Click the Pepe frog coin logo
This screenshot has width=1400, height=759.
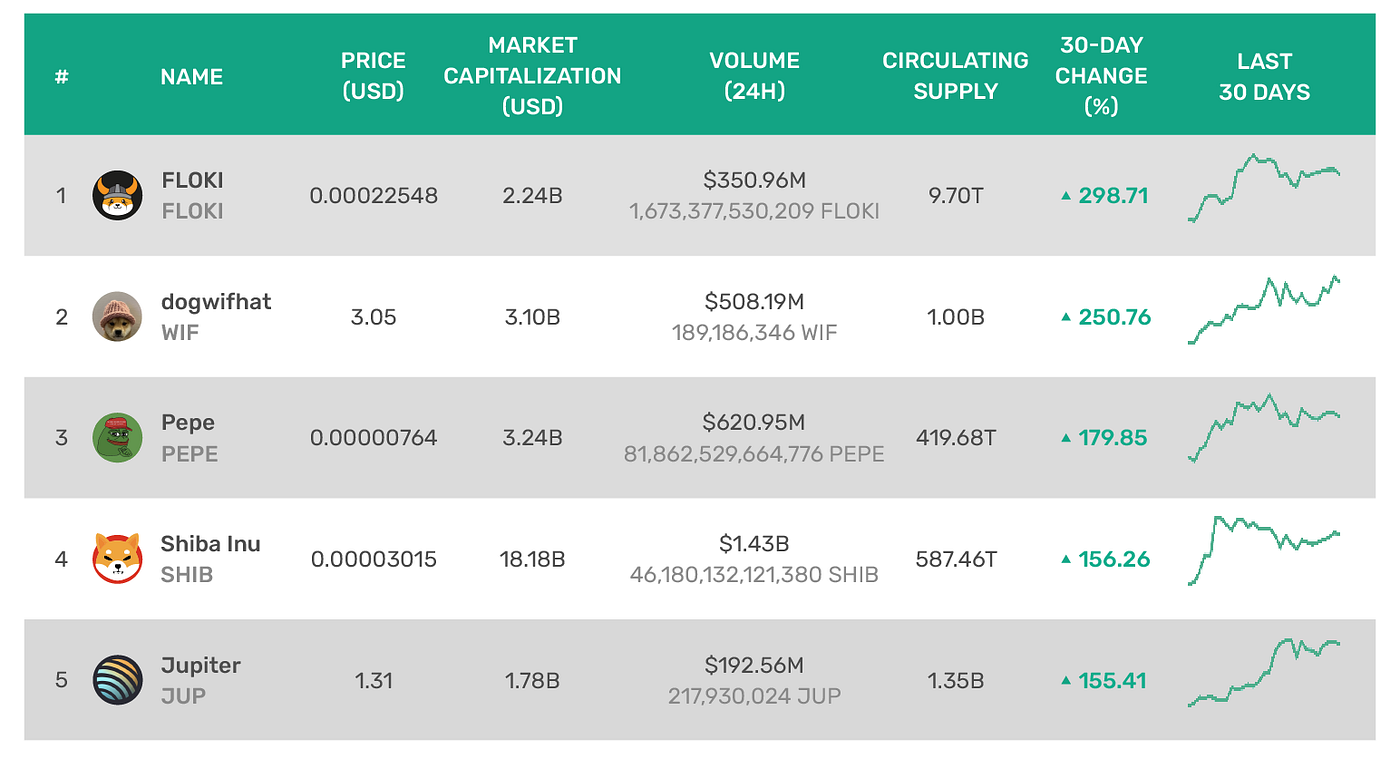(117, 438)
